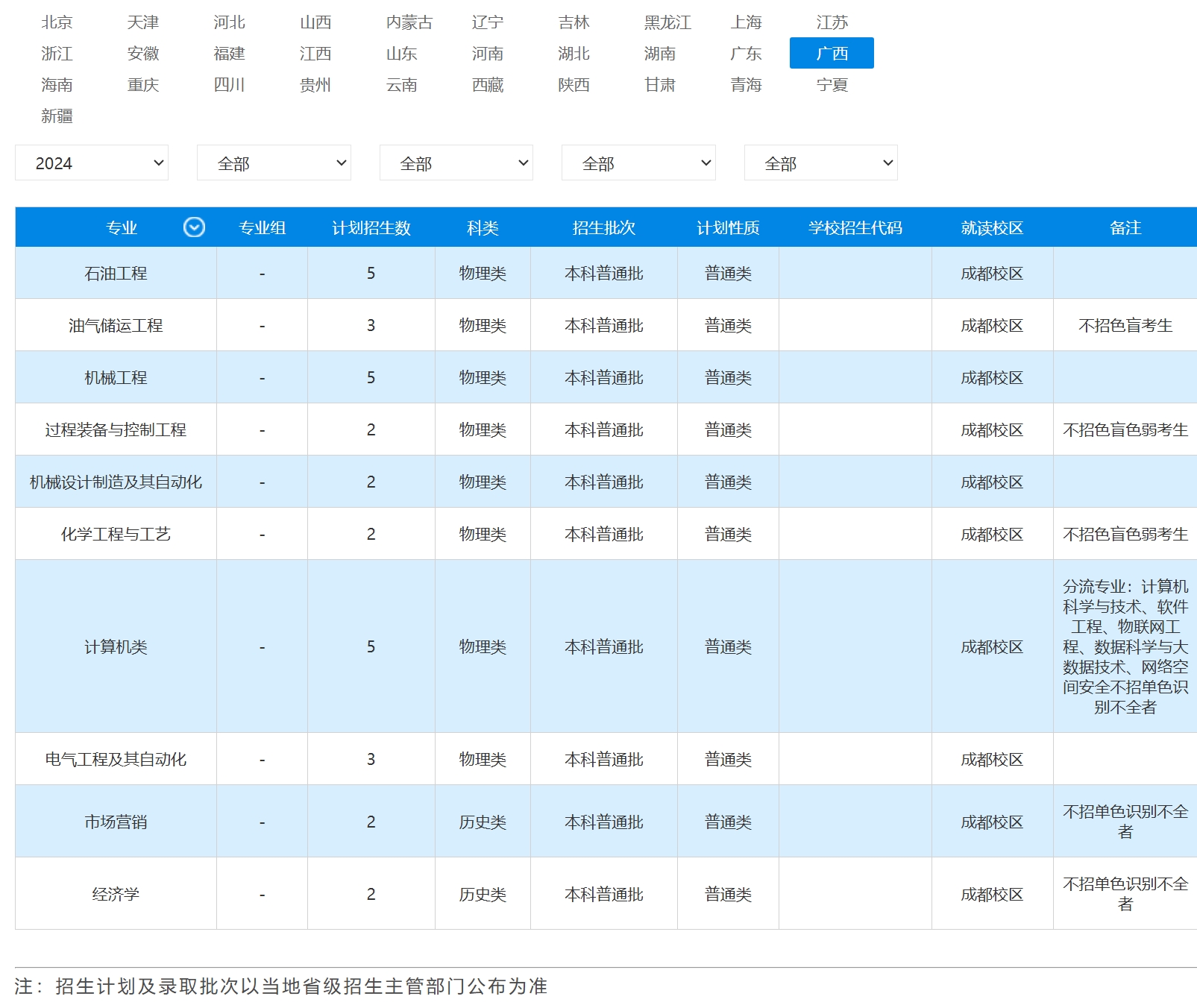Open the third 全部 filter dropdown

pos(456,163)
